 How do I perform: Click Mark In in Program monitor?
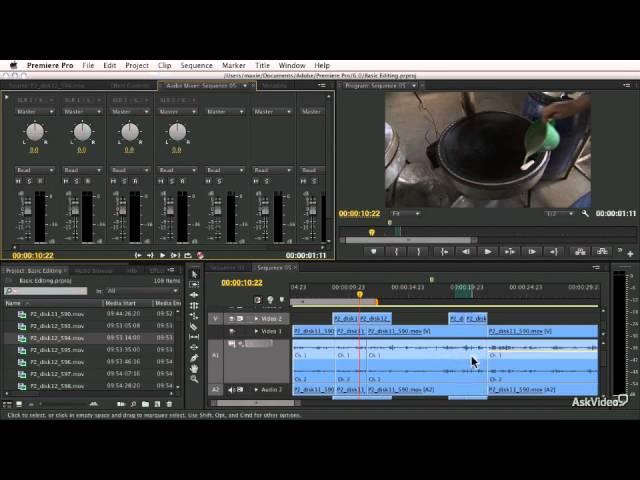396,252
